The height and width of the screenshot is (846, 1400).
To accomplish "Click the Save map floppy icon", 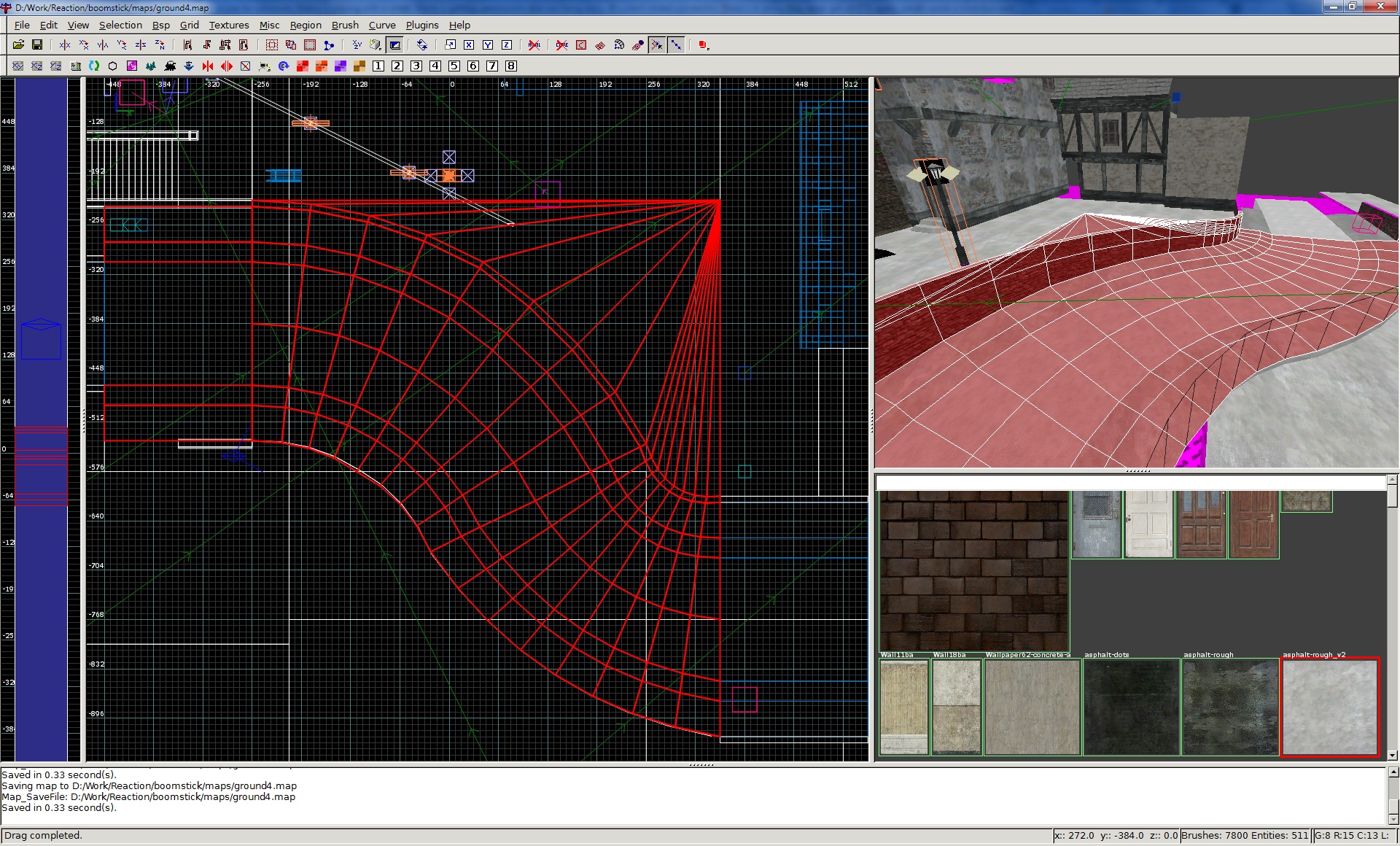I will (x=37, y=45).
